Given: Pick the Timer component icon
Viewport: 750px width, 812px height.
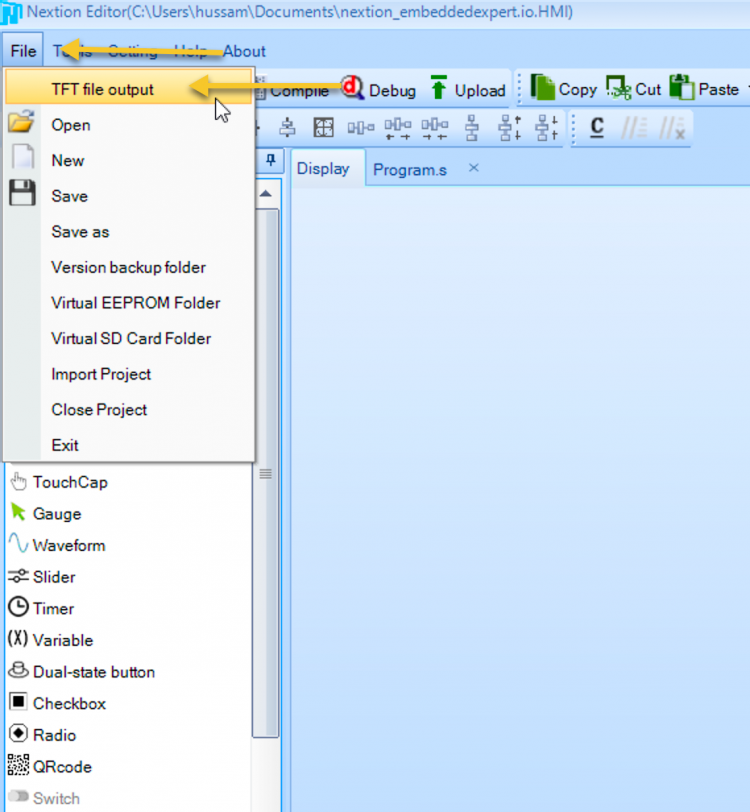Looking at the screenshot, I should (18, 608).
